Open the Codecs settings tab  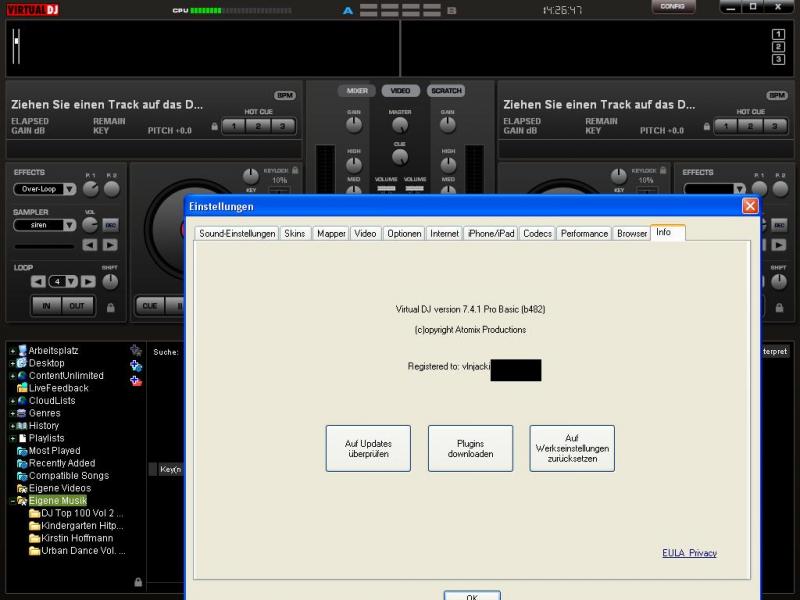[x=537, y=233]
